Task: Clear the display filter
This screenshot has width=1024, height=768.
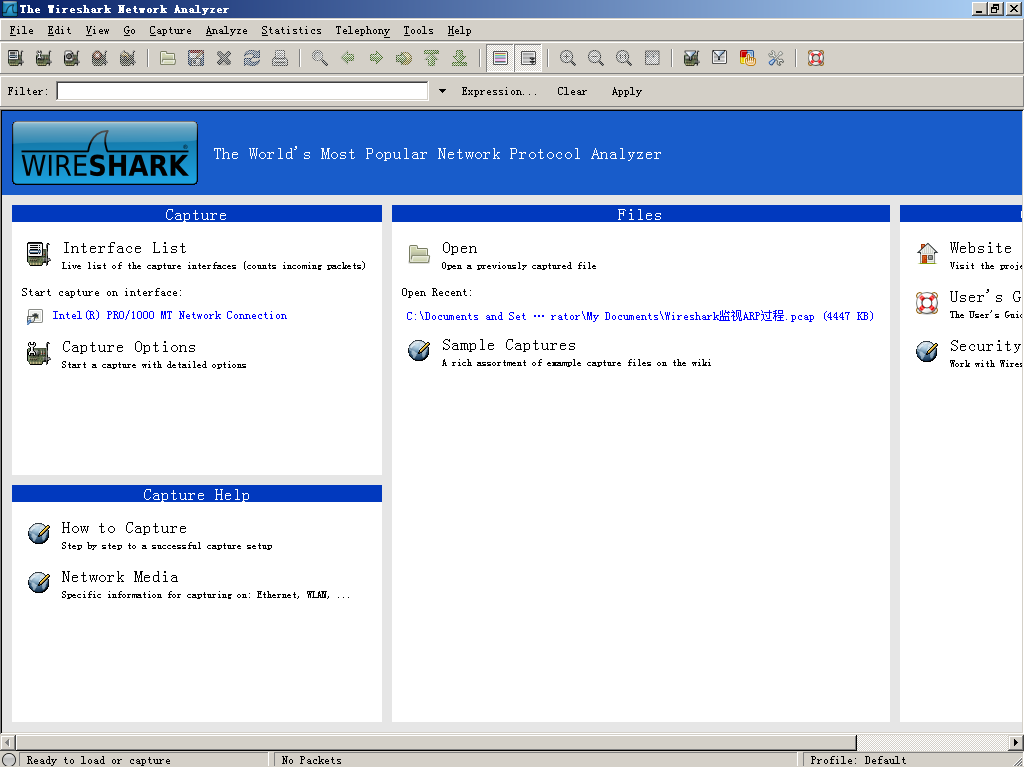Action: click(572, 91)
